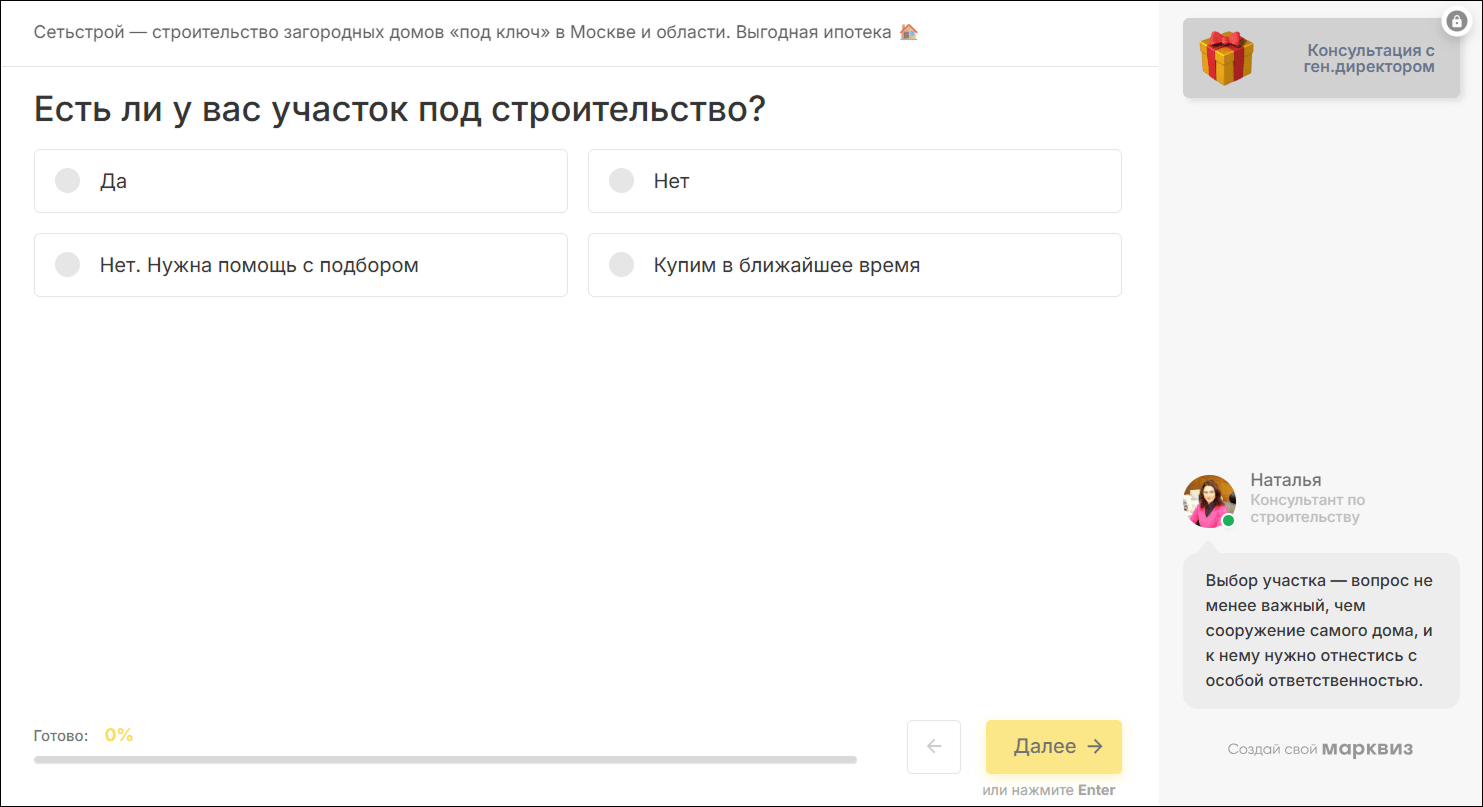This screenshot has height=807, width=1483.
Task: Click the house emoji in header
Action: (908, 32)
